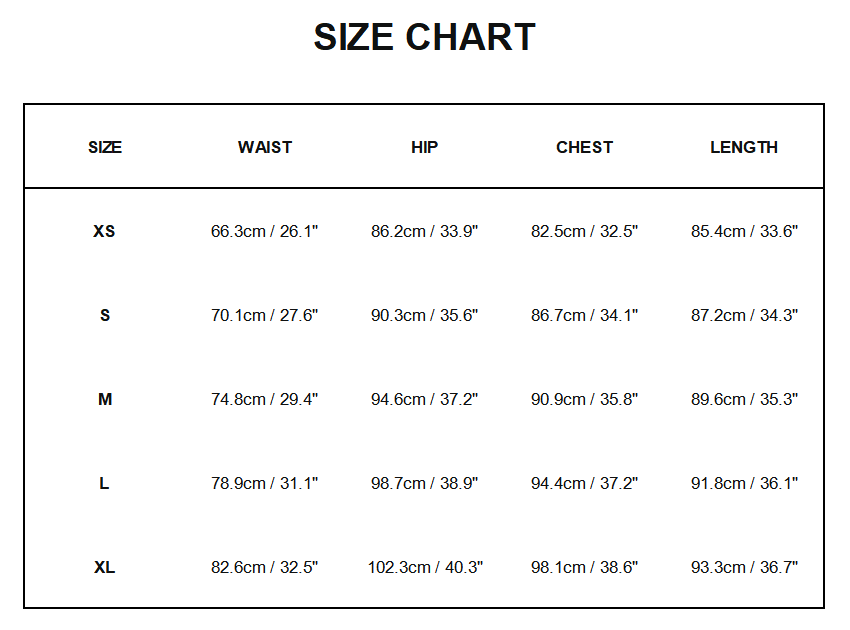Select S hip value 90.3cm / 35.6"
The image size is (850, 630).
425,315
